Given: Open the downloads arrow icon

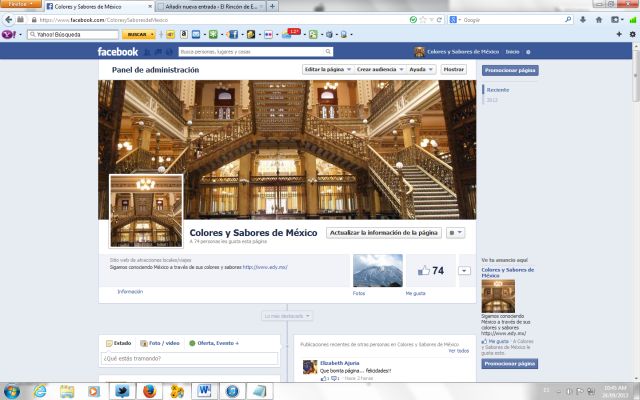Looking at the screenshot, I should [x=583, y=20].
